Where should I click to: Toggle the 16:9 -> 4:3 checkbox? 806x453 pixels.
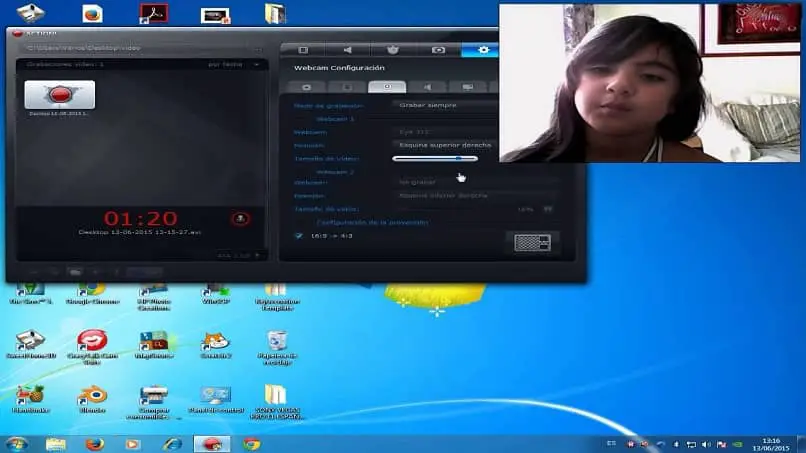point(299,236)
